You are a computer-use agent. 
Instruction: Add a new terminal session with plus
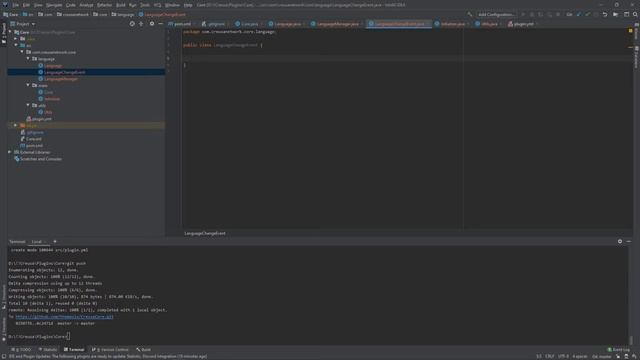coord(55,242)
